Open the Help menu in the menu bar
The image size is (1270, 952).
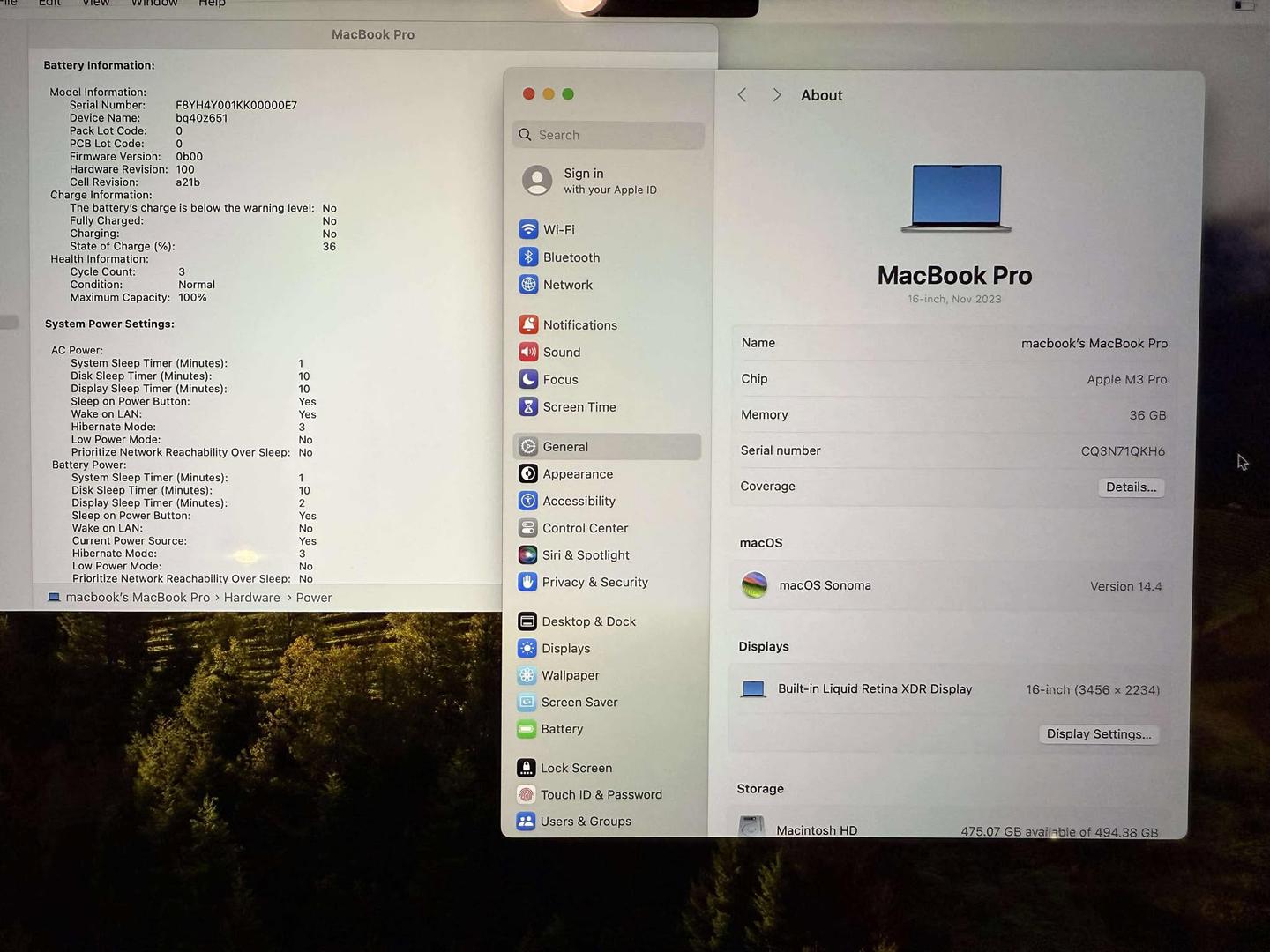pyautogui.click(x=213, y=4)
